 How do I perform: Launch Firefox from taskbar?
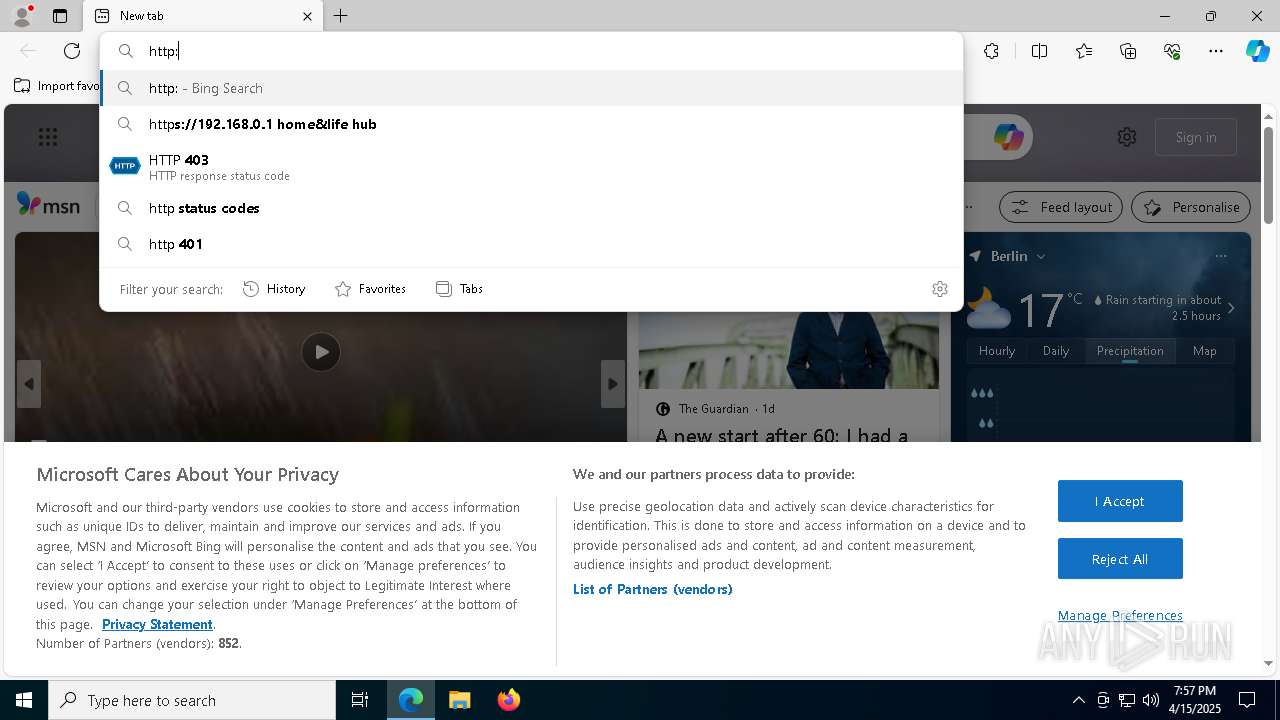[x=509, y=700]
